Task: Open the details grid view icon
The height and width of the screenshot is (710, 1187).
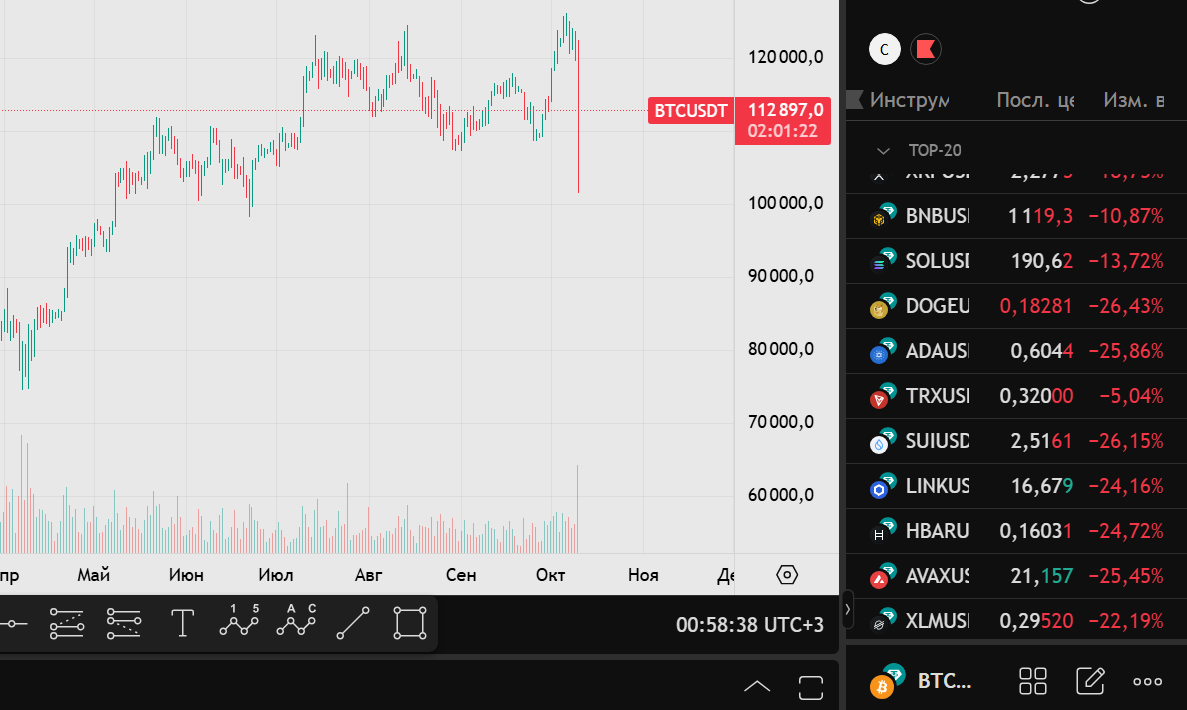Action: [1032, 681]
